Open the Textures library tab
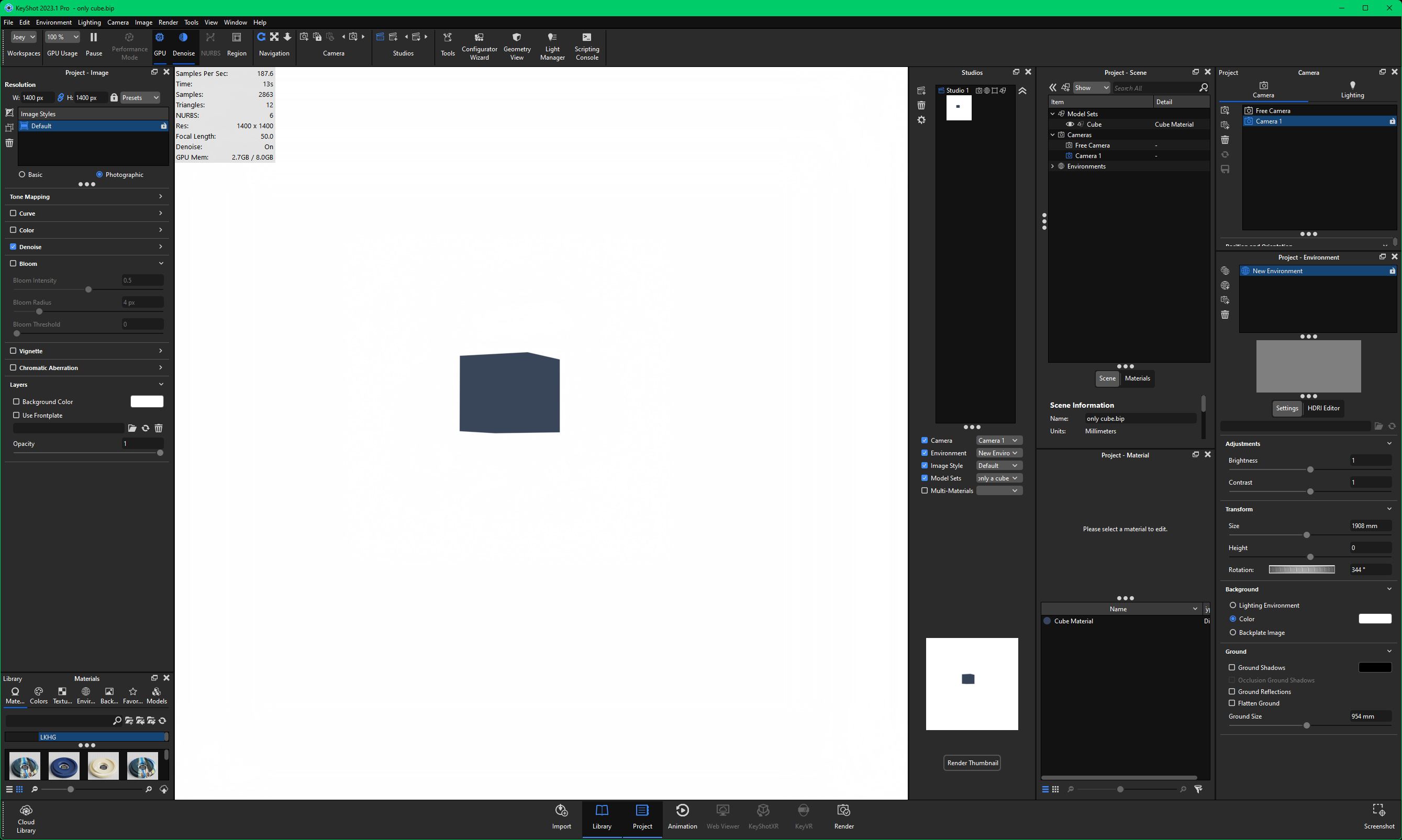This screenshot has width=1402, height=840. [62, 696]
